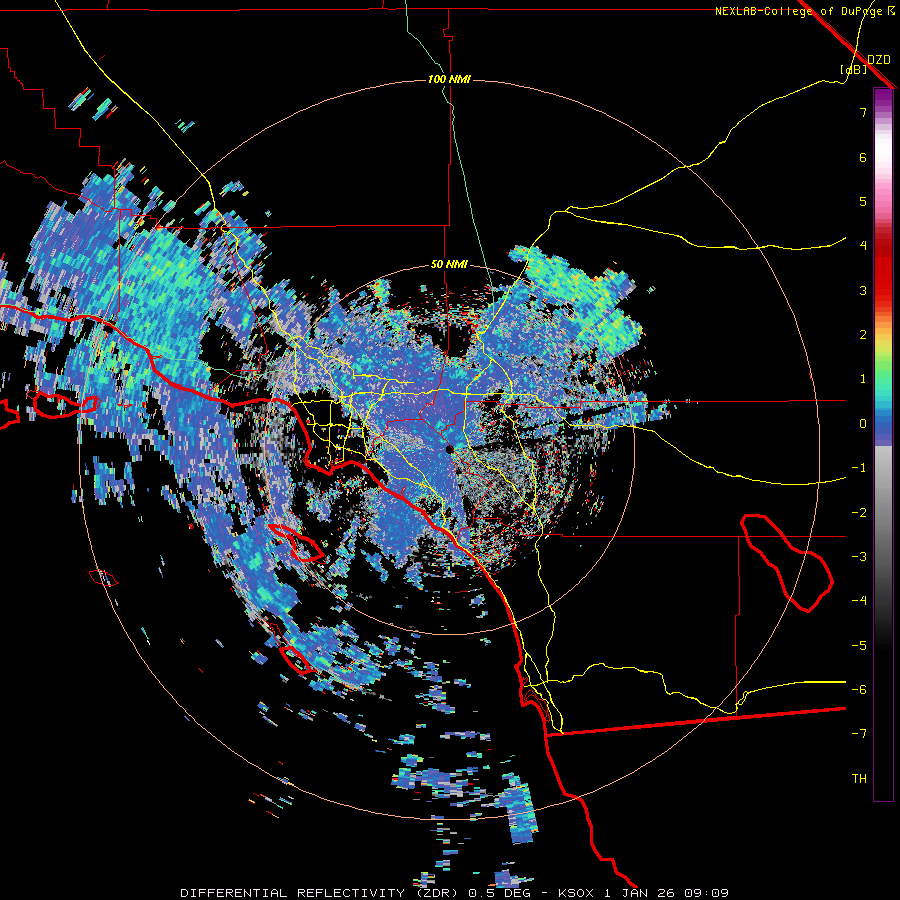Click the 0.5 DEG elevation text
The width and height of the screenshot is (900, 900).
pyautogui.click(x=499, y=893)
